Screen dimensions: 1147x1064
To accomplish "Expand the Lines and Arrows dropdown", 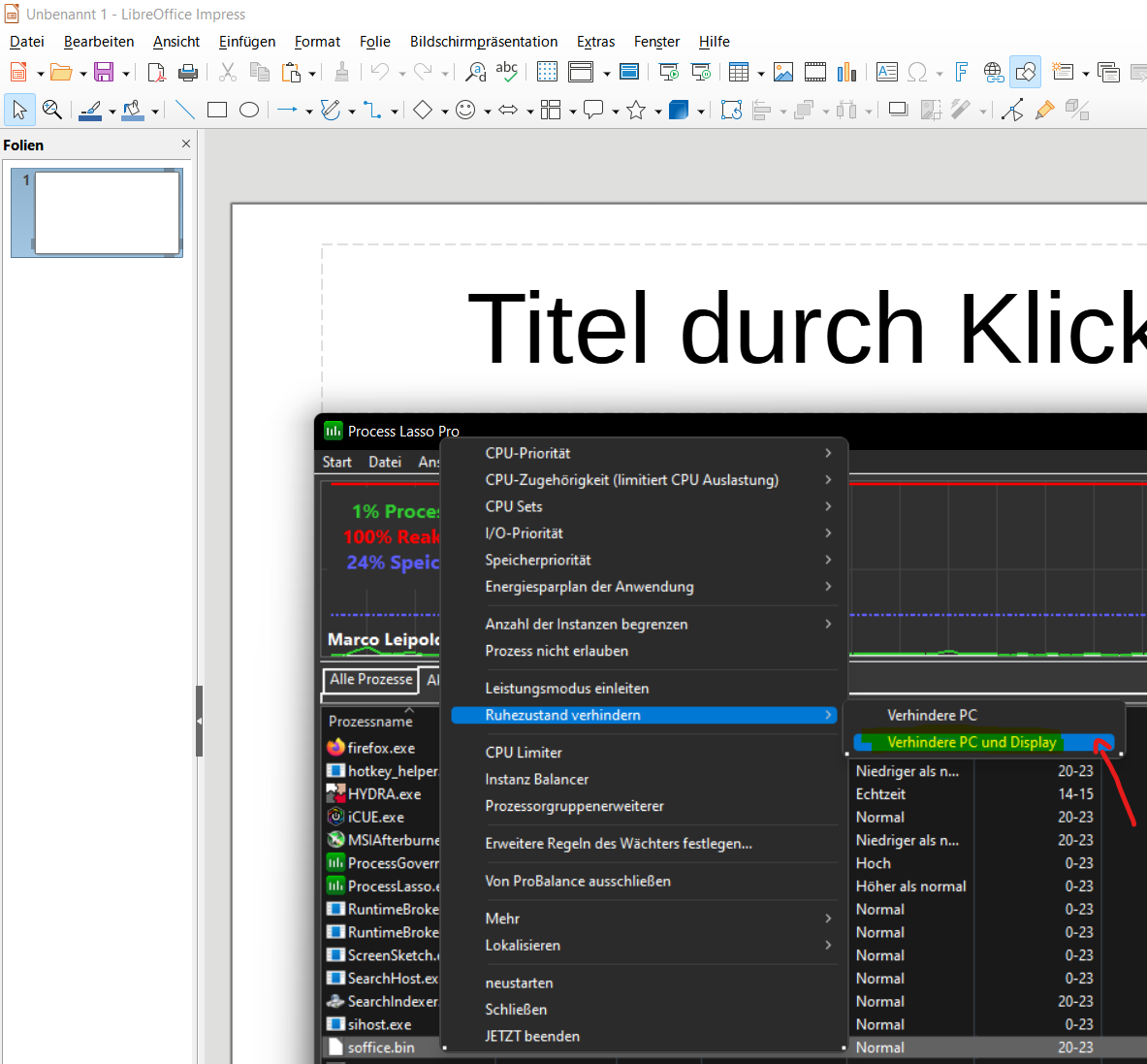I will [308, 112].
